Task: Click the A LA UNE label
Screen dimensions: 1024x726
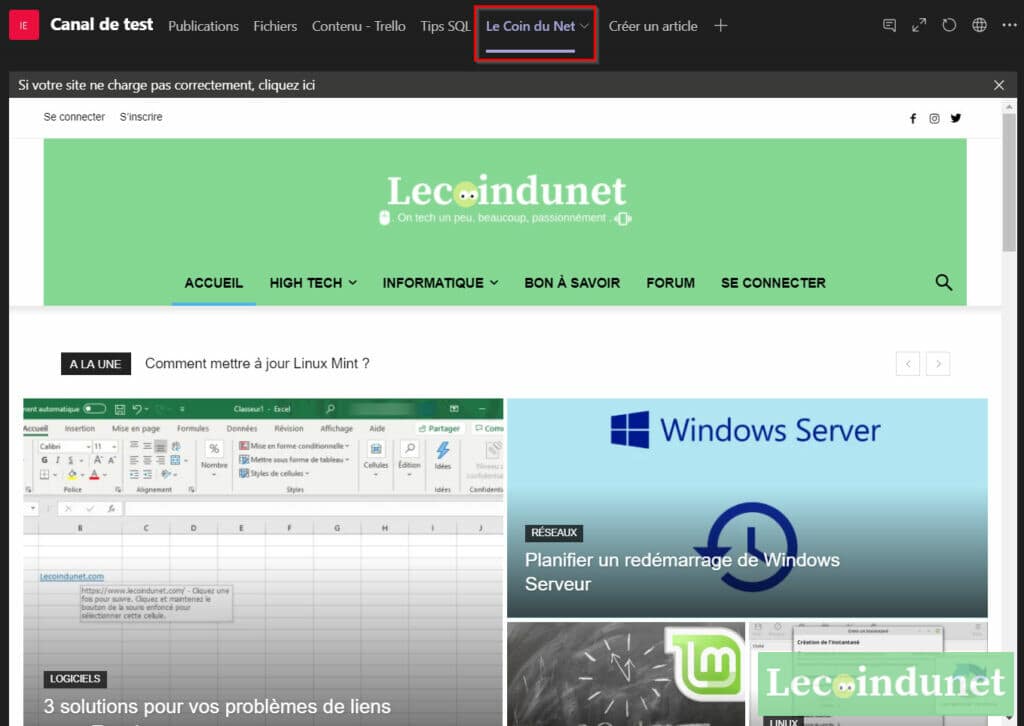Action: pos(96,364)
